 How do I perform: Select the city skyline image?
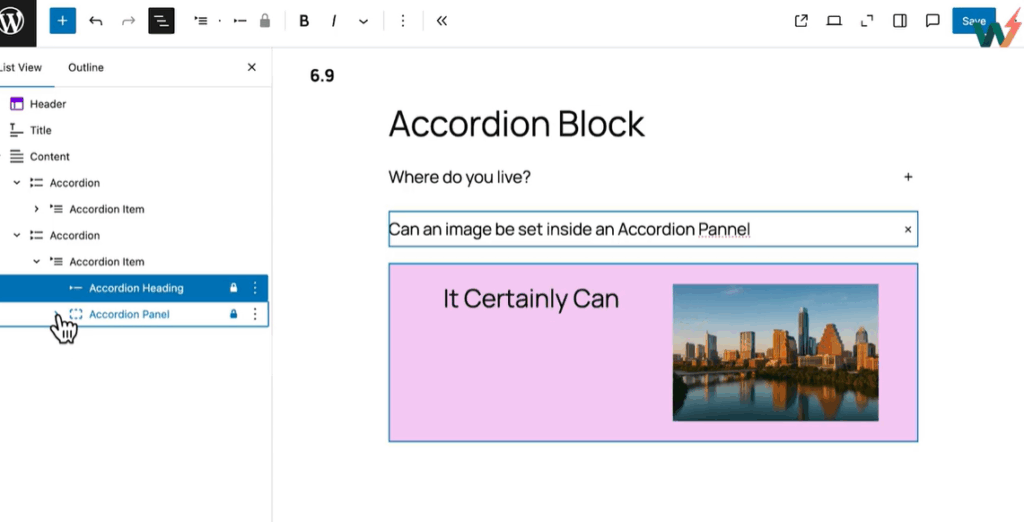pos(775,352)
